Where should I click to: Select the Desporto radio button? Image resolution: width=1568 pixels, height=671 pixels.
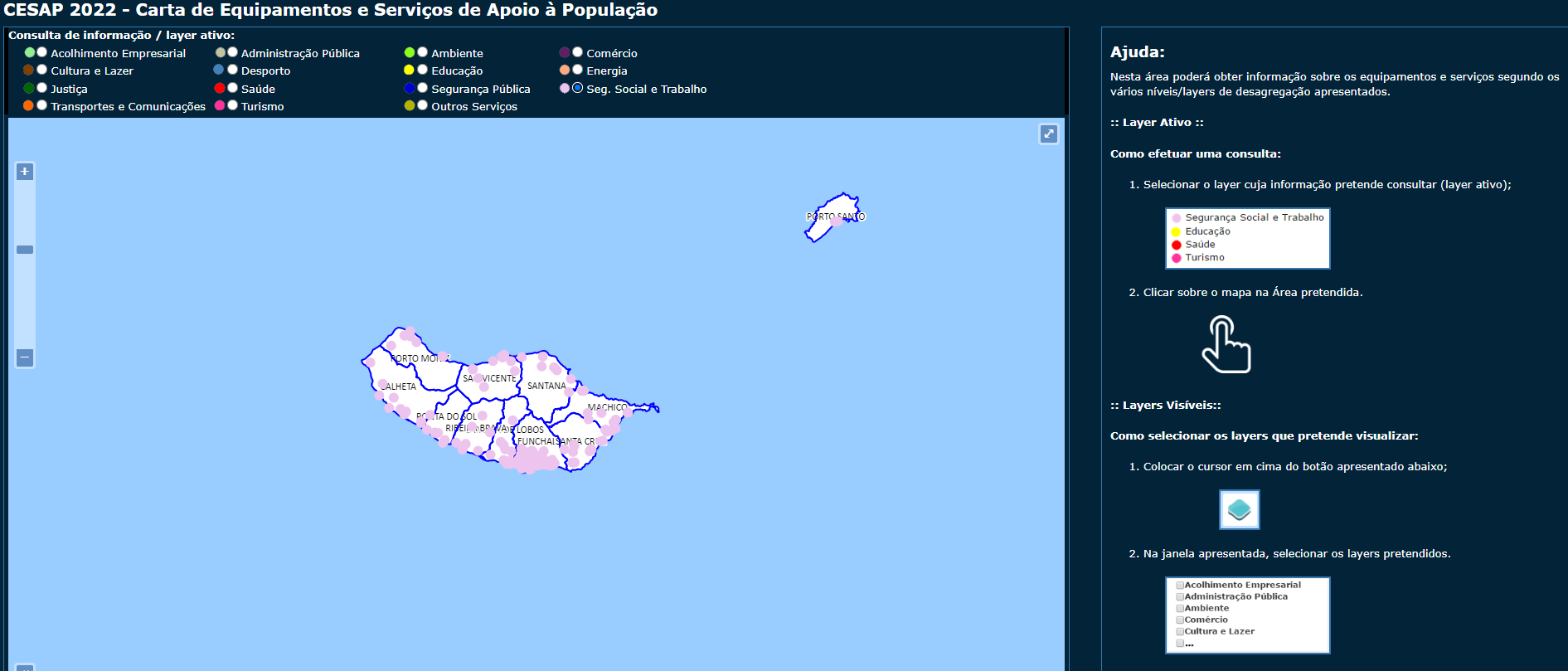click(233, 70)
